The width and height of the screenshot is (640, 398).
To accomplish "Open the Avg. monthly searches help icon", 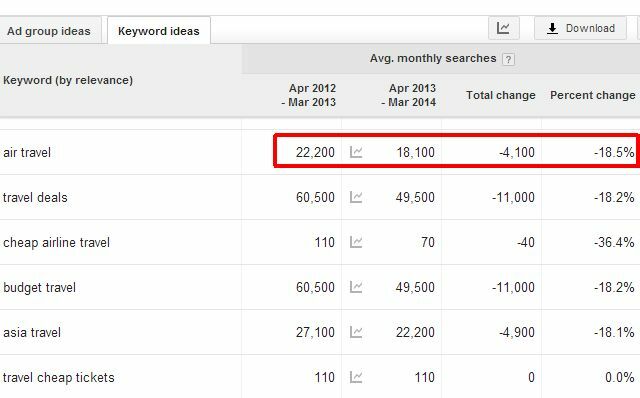I will pos(508,59).
